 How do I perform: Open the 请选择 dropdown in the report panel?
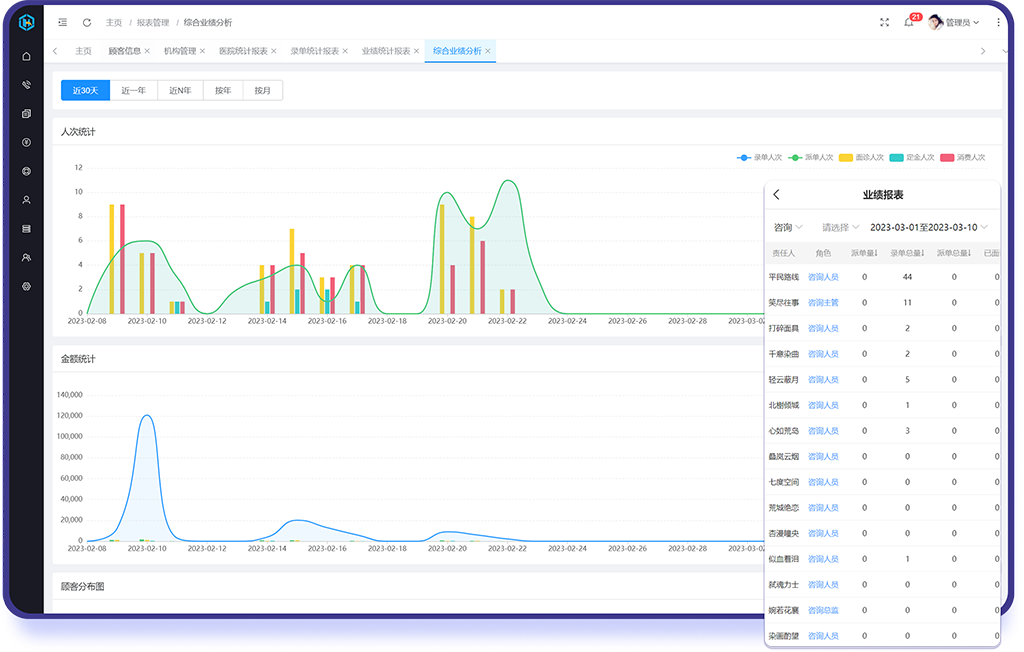(x=840, y=227)
